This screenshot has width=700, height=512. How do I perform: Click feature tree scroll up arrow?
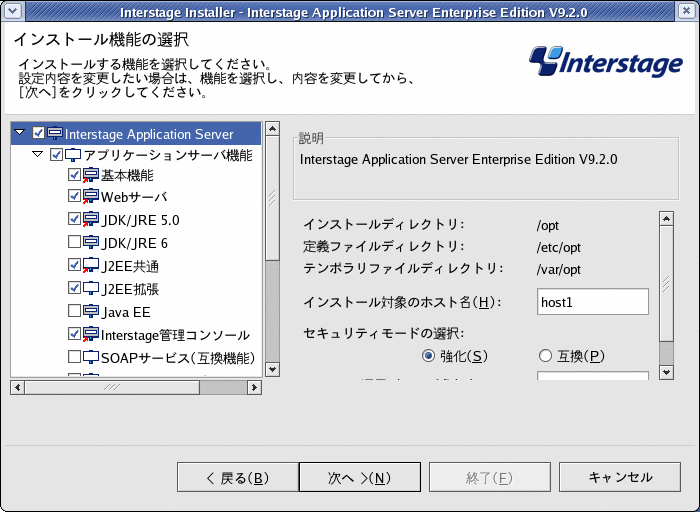(272, 129)
